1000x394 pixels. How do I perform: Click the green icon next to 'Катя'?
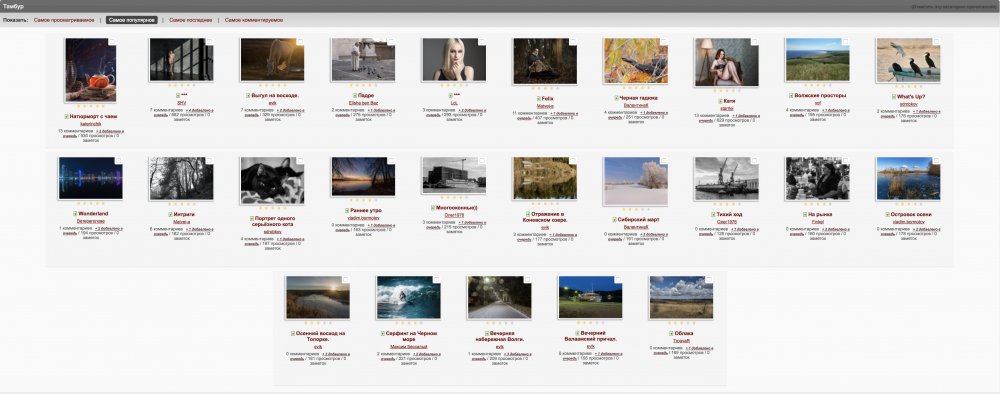(720, 101)
